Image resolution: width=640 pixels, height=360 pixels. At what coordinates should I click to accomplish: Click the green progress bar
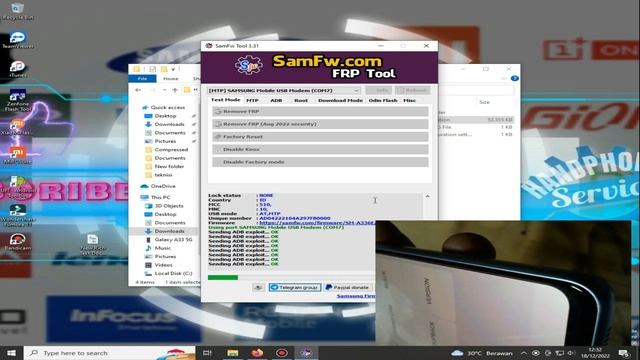(x=223, y=278)
